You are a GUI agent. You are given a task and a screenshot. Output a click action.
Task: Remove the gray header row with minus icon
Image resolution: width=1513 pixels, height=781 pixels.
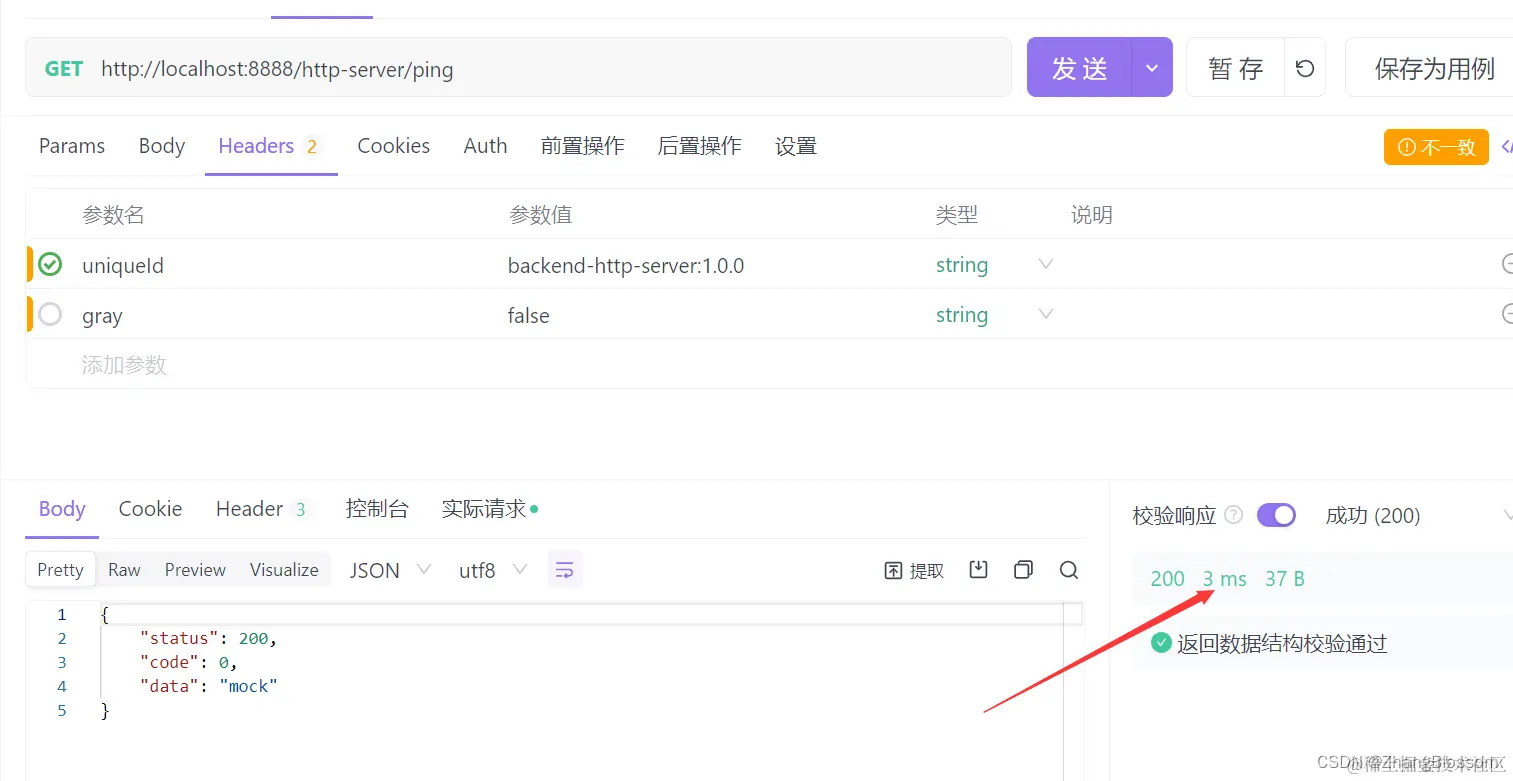(1507, 314)
